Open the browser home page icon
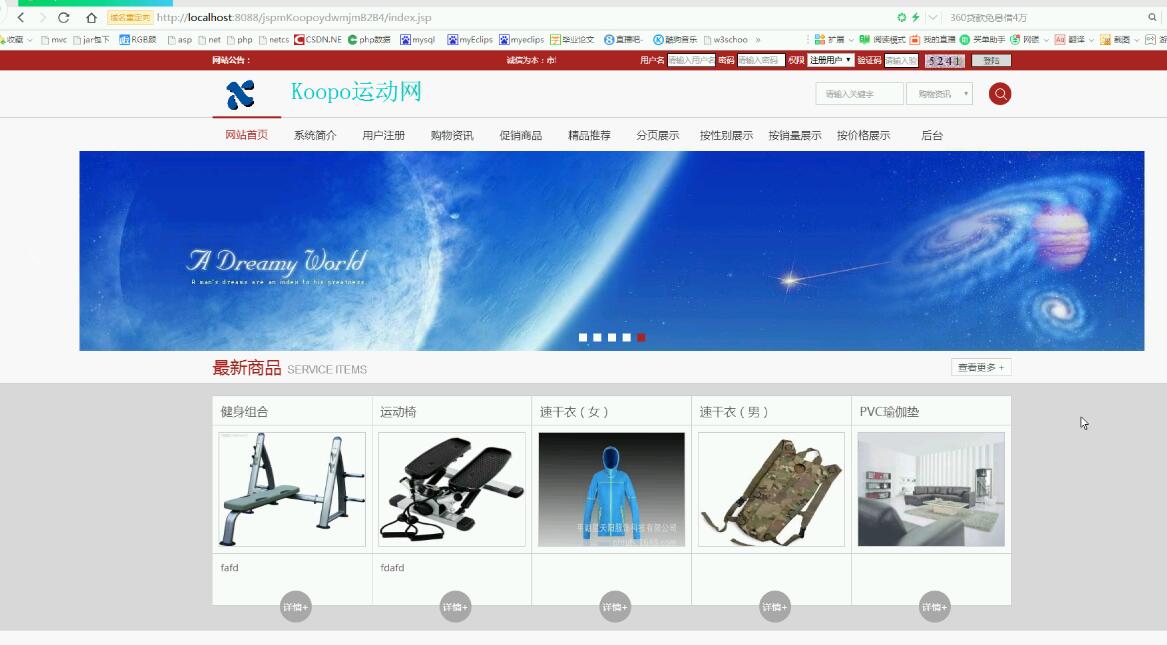The image size is (1167, 645). [x=91, y=17]
